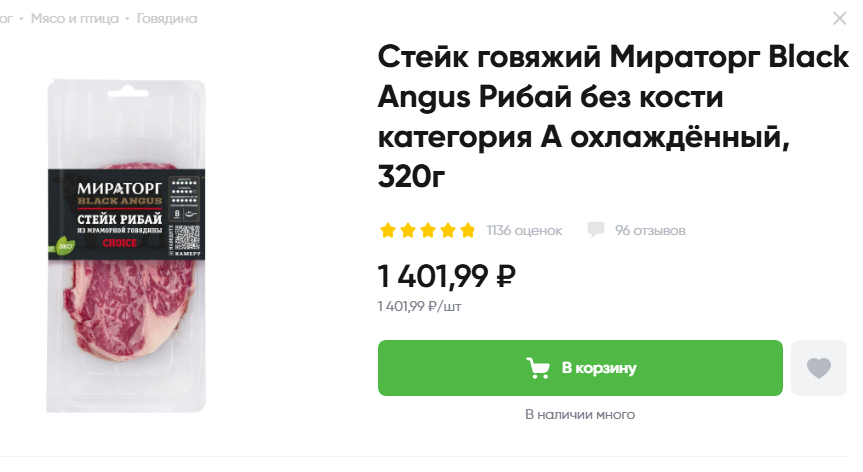Click the first rating star
This screenshot has width=863, height=472.
point(388,230)
